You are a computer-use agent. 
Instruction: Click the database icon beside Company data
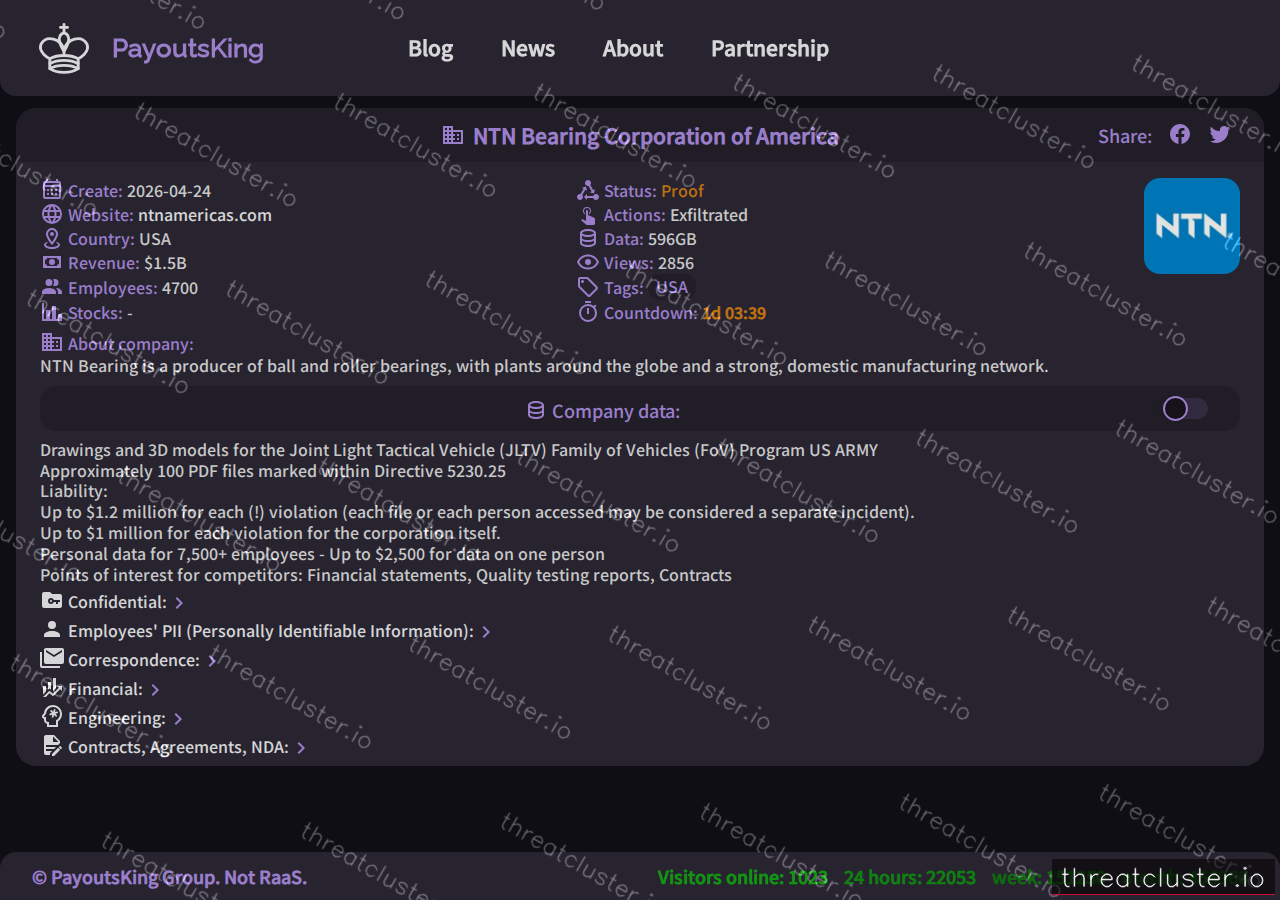click(536, 411)
